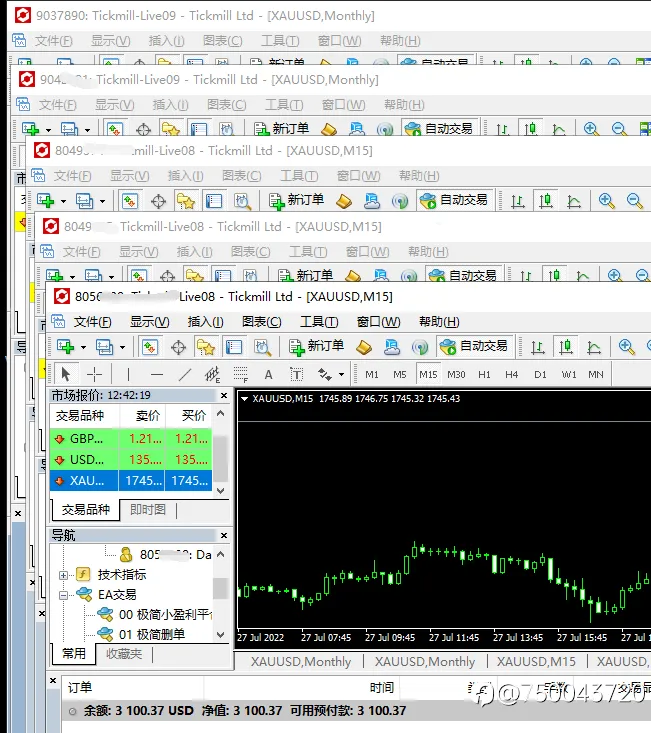
Task: Open new chart dropdown arrow in front window
Action: (83, 347)
